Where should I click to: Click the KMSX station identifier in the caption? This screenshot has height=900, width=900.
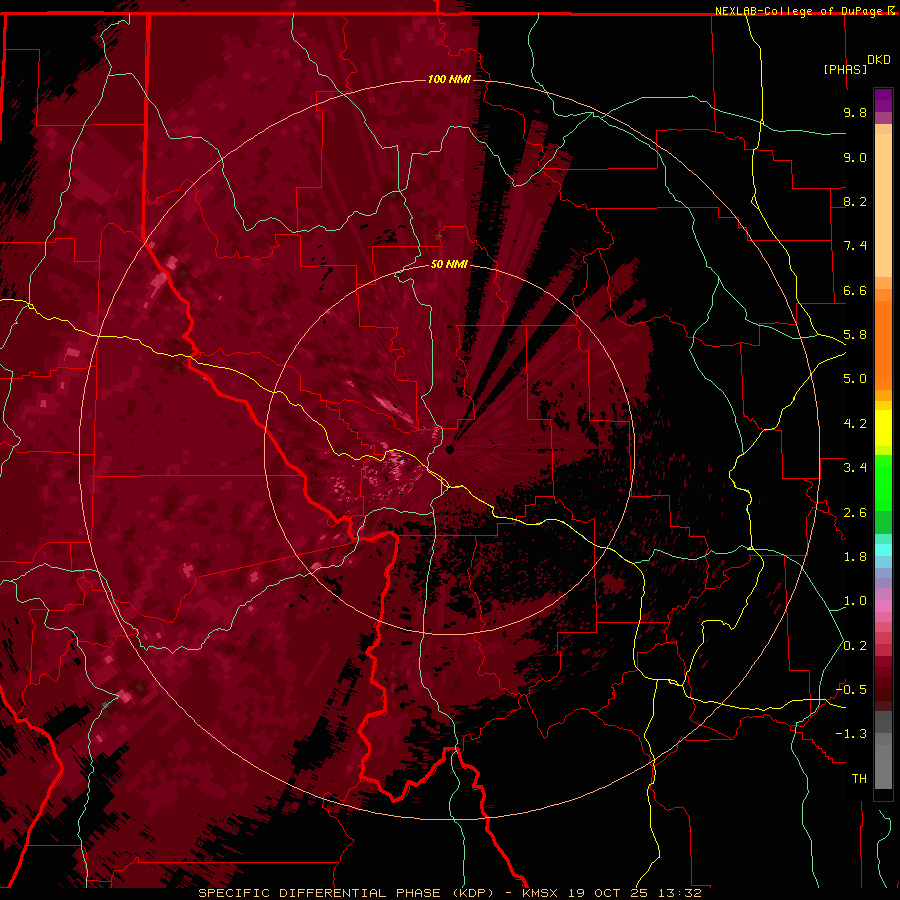[x=540, y=893]
